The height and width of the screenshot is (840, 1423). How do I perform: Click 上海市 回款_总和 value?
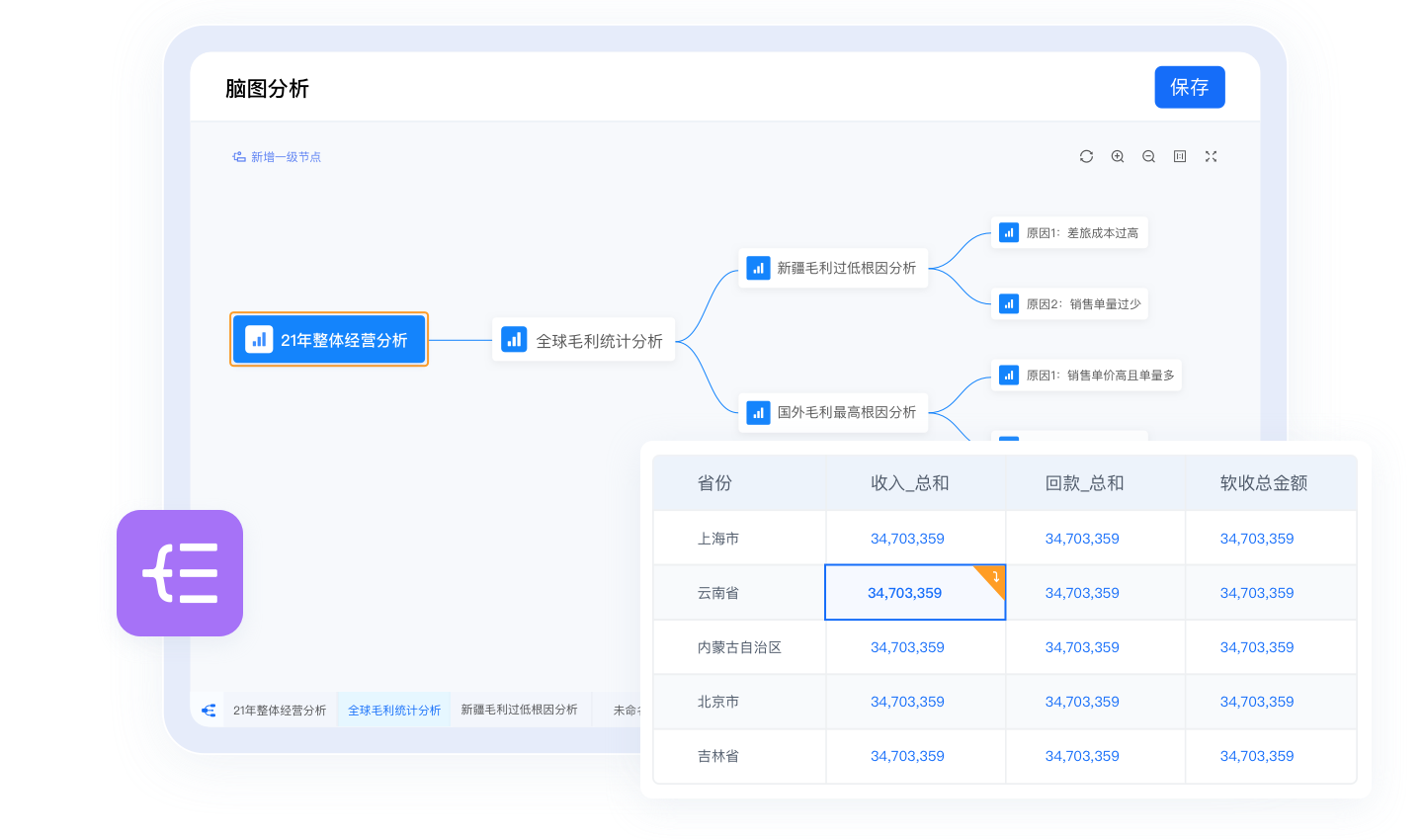tap(1082, 538)
